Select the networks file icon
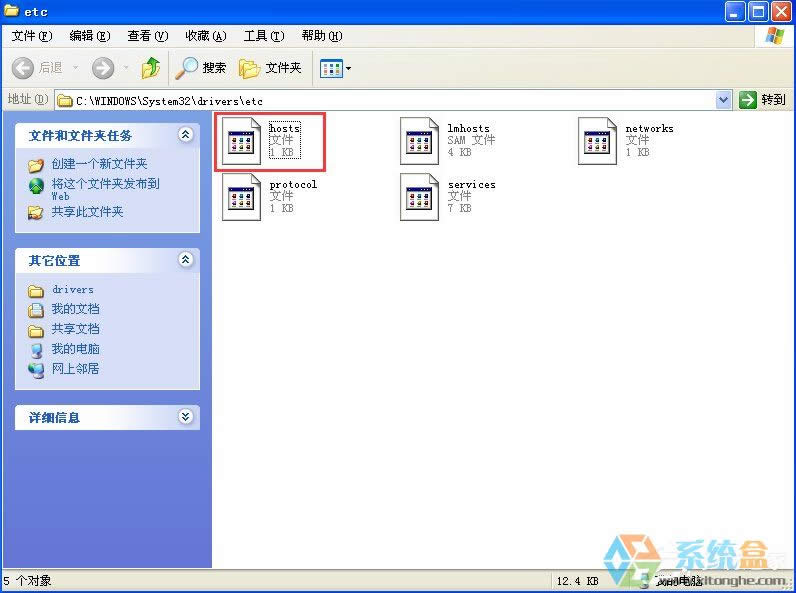Image resolution: width=796 pixels, height=593 pixels. pyautogui.click(x=598, y=141)
